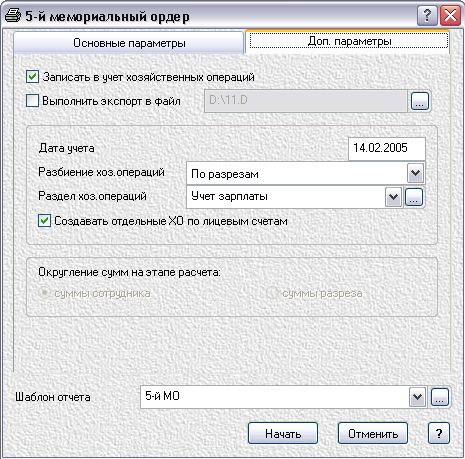The width and height of the screenshot is (465, 459).
Task: Expand the Раздел хоз.операций dropdown arrow
Action: point(393,197)
